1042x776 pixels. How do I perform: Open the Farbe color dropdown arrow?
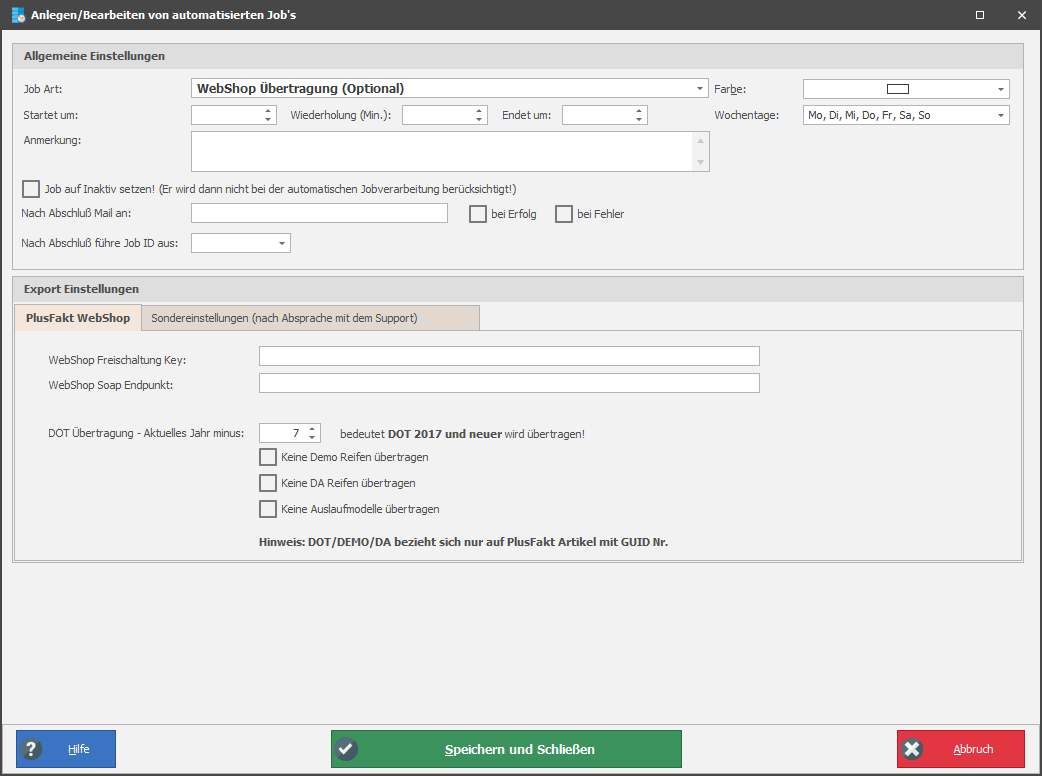pyautogui.click(x=1000, y=89)
